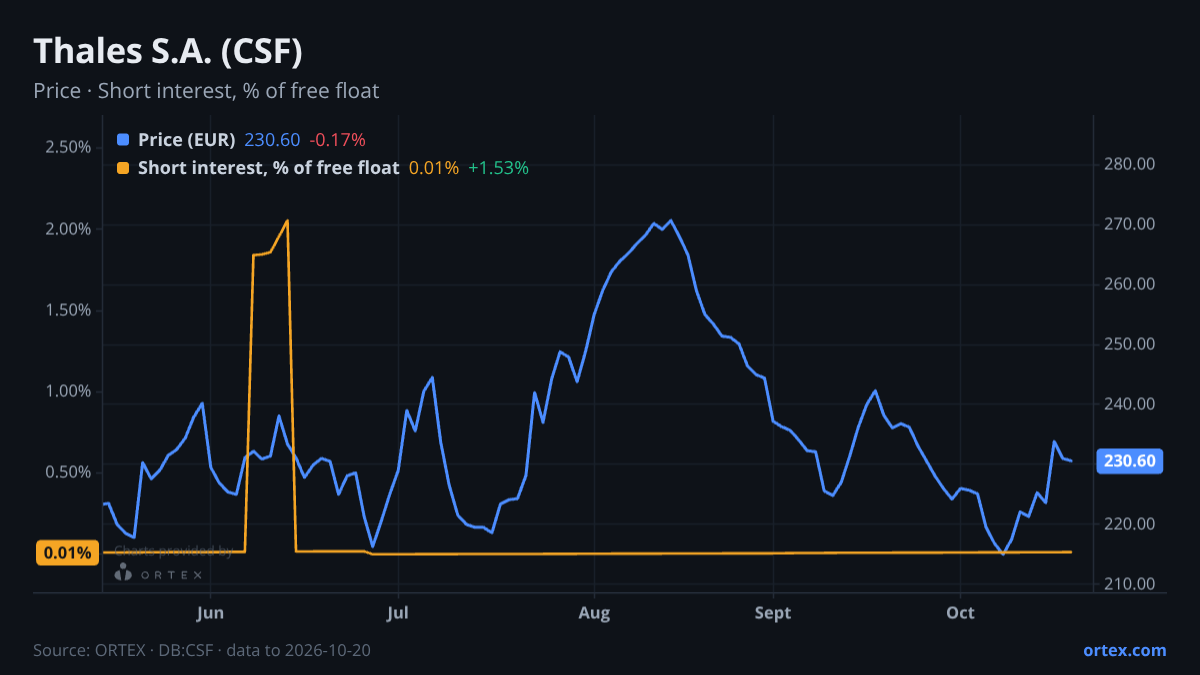Click the Thales S.A. (CSF) title
This screenshot has width=1200, height=675.
point(168,51)
